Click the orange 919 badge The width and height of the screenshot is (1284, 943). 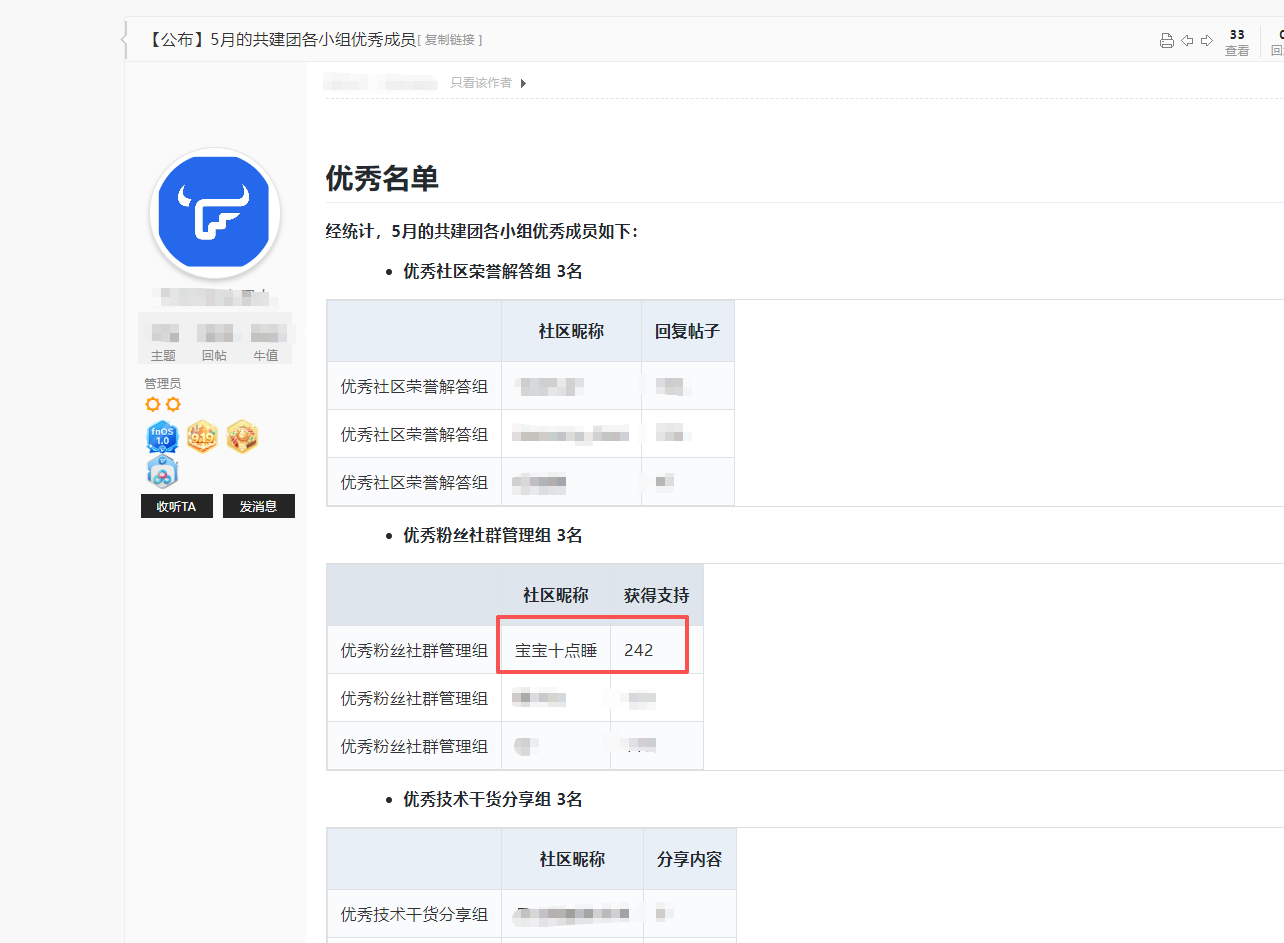click(x=202, y=436)
